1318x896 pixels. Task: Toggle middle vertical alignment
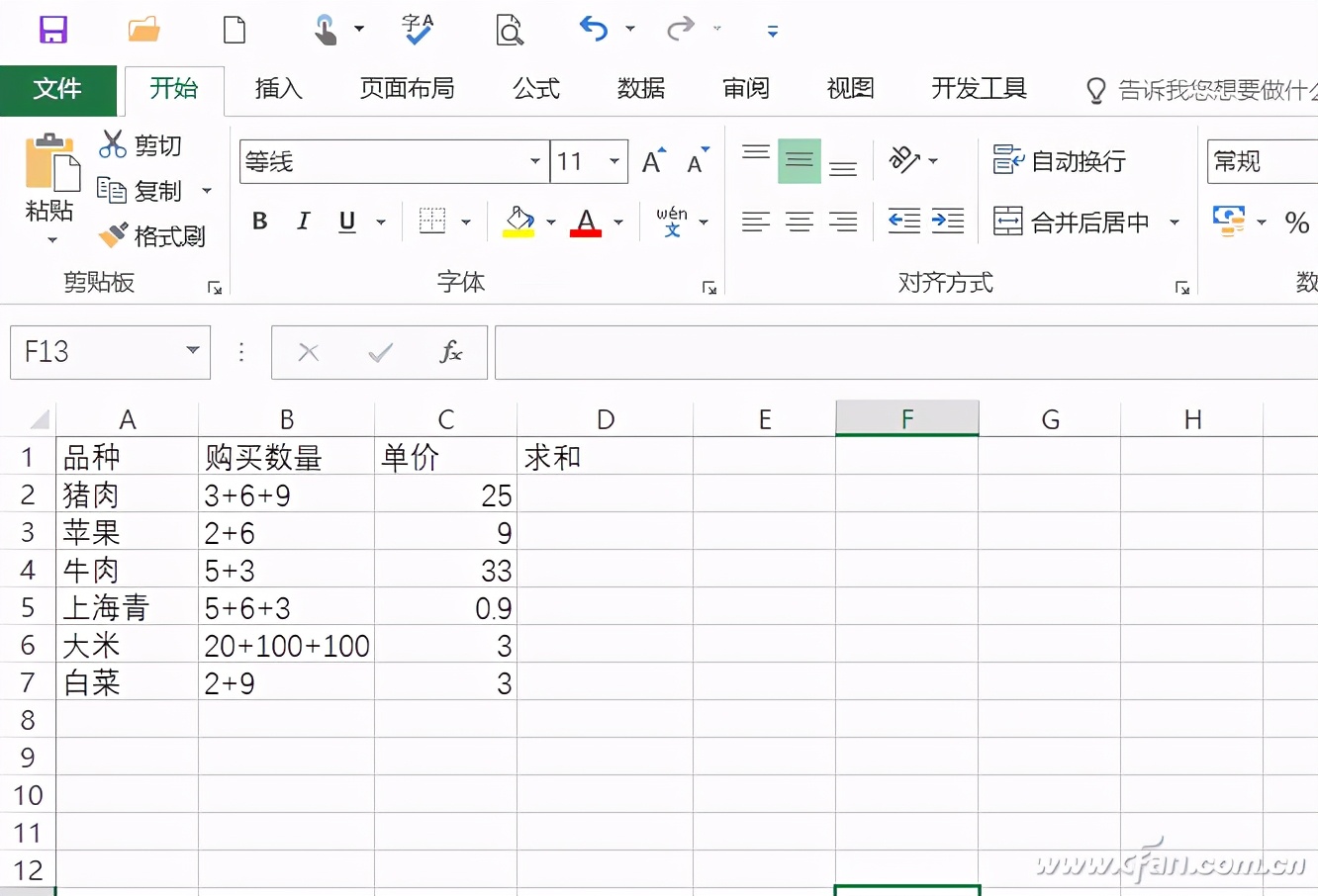pyautogui.click(x=800, y=161)
